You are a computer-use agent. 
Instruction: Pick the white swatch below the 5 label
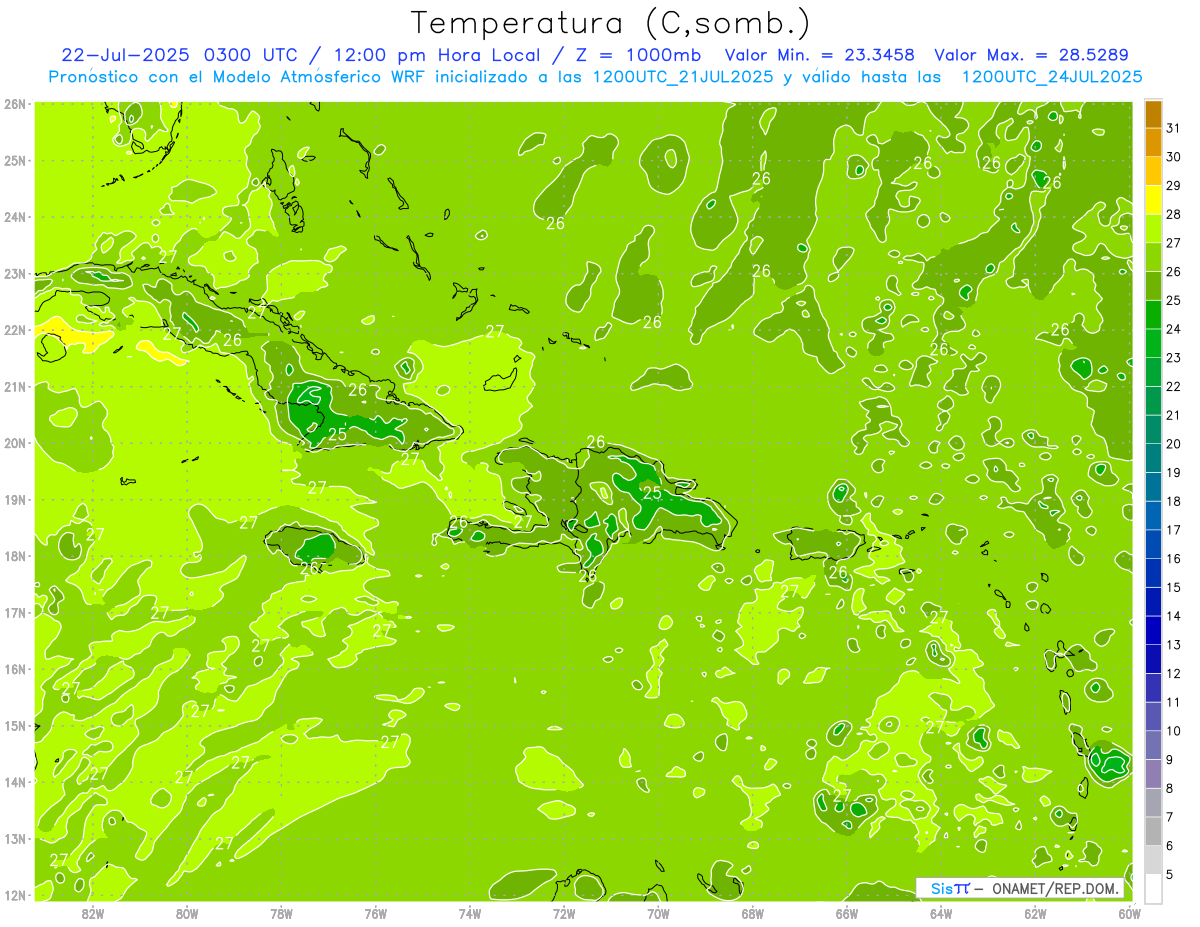(x=1153, y=888)
